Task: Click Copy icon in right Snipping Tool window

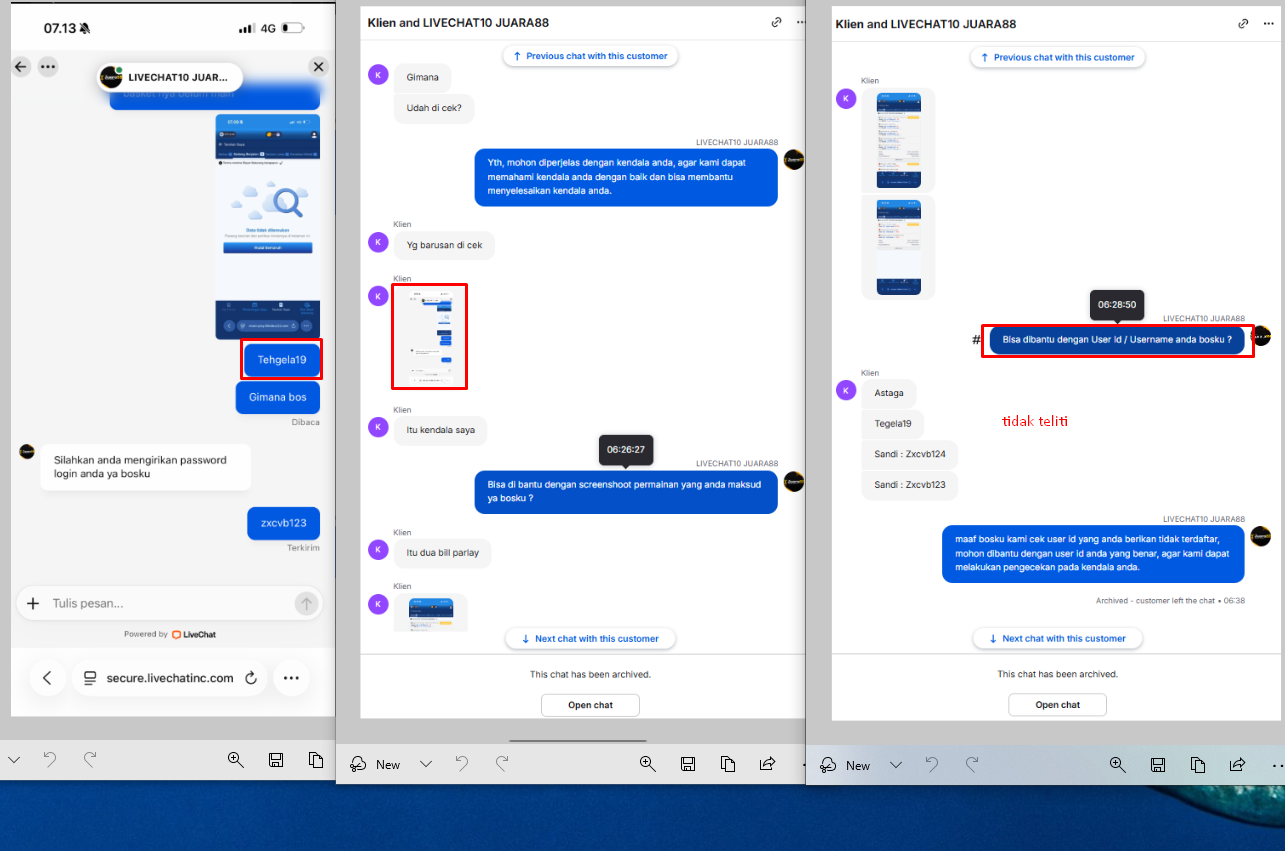Action: [x=1198, y=765]
